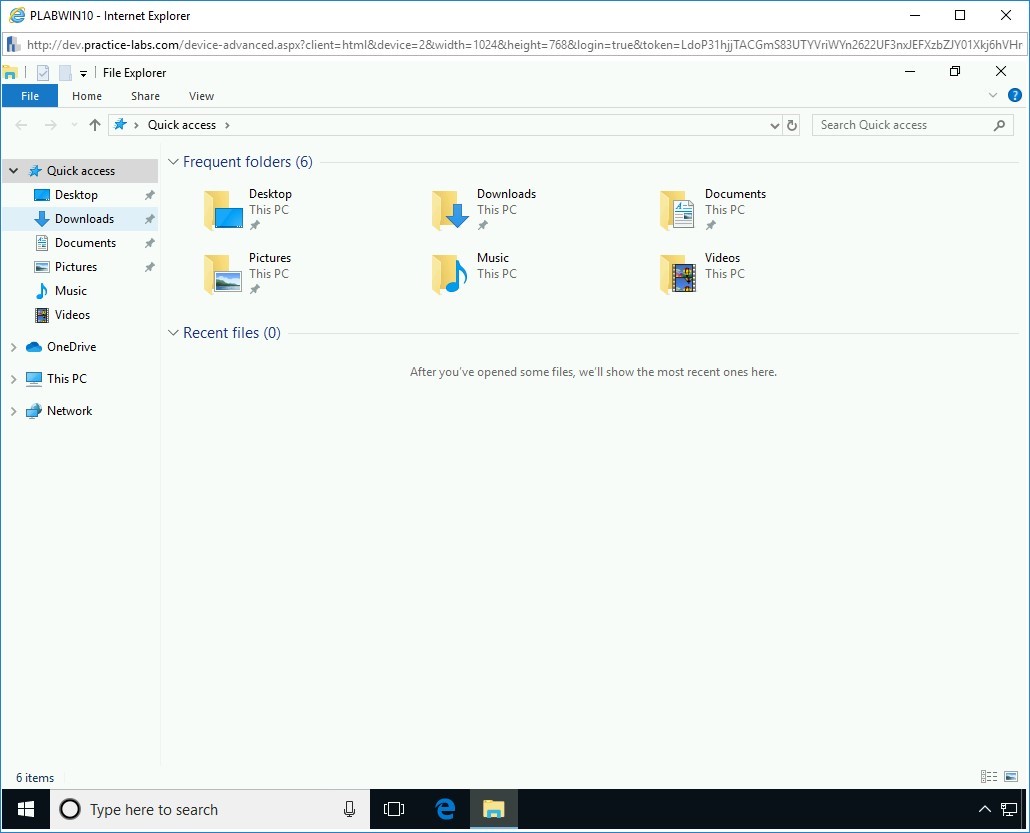The height and width of the screenshot is (833, 1030).
Task: Unpin Pictures from Quick access
Action: click(x=148, y=266)
